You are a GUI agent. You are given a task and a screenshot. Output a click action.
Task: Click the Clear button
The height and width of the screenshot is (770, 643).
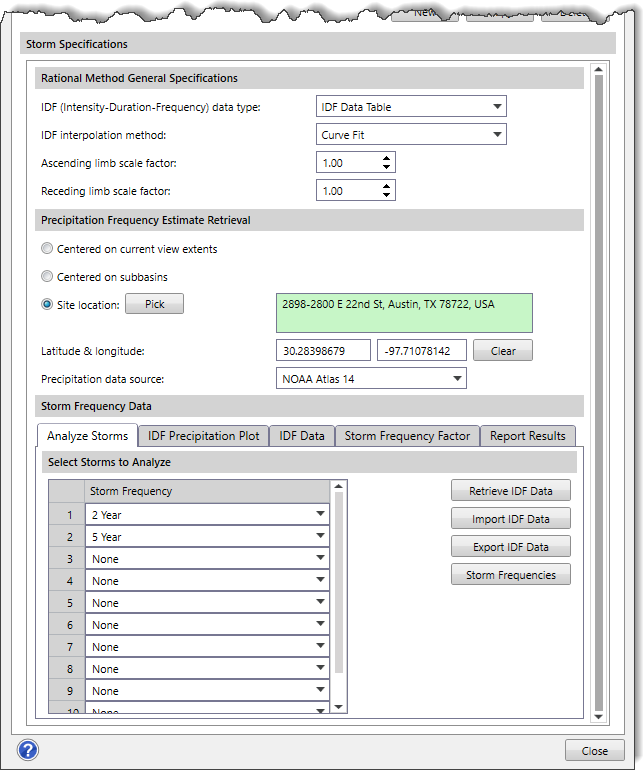503,351
